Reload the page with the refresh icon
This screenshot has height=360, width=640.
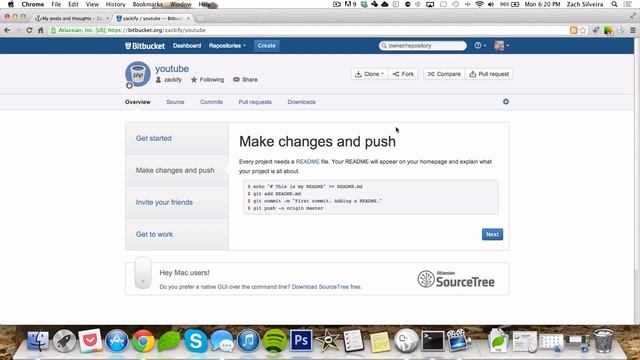(29, 30)
